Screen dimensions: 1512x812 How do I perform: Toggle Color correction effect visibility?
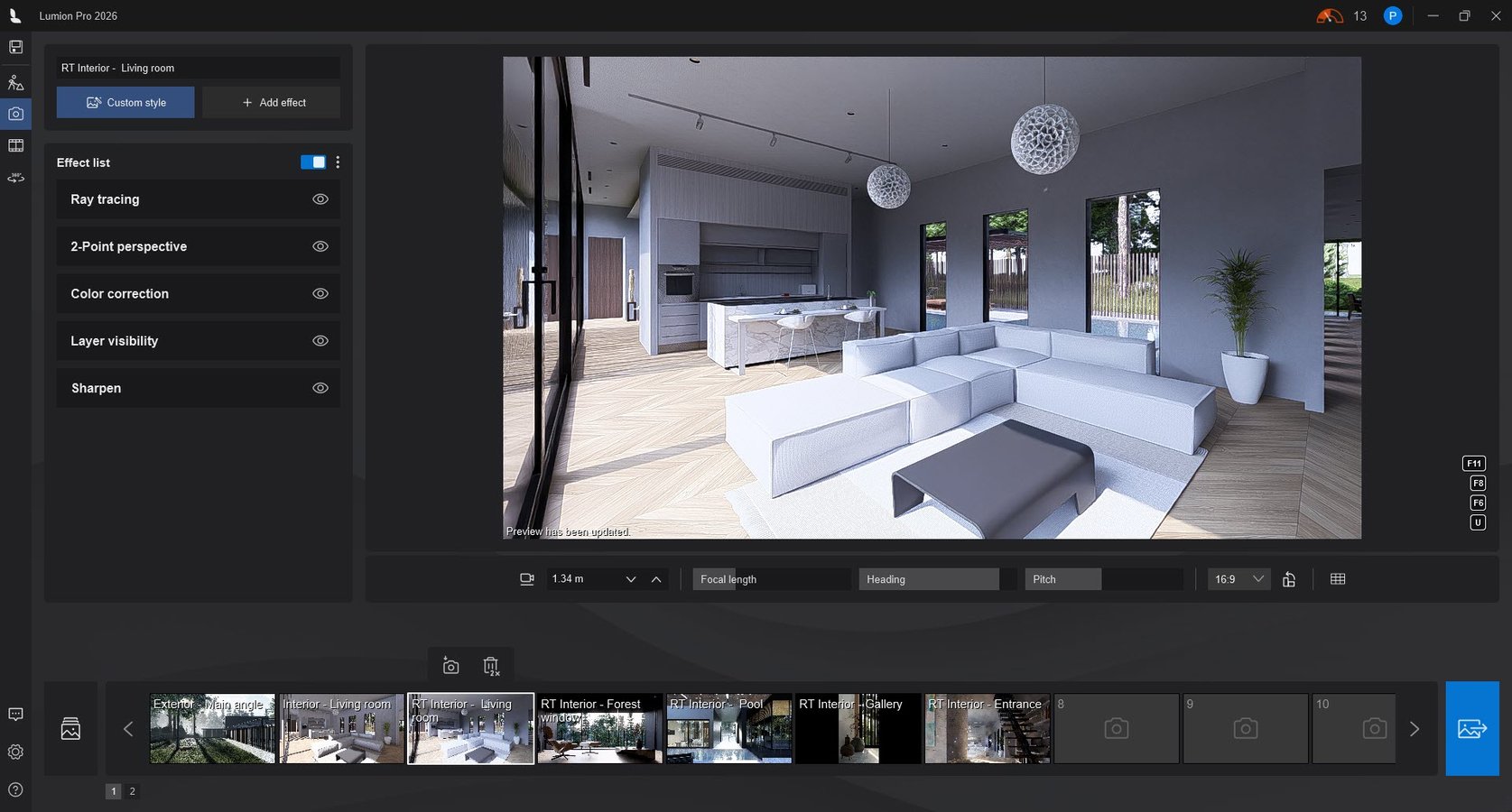(320, 293)
